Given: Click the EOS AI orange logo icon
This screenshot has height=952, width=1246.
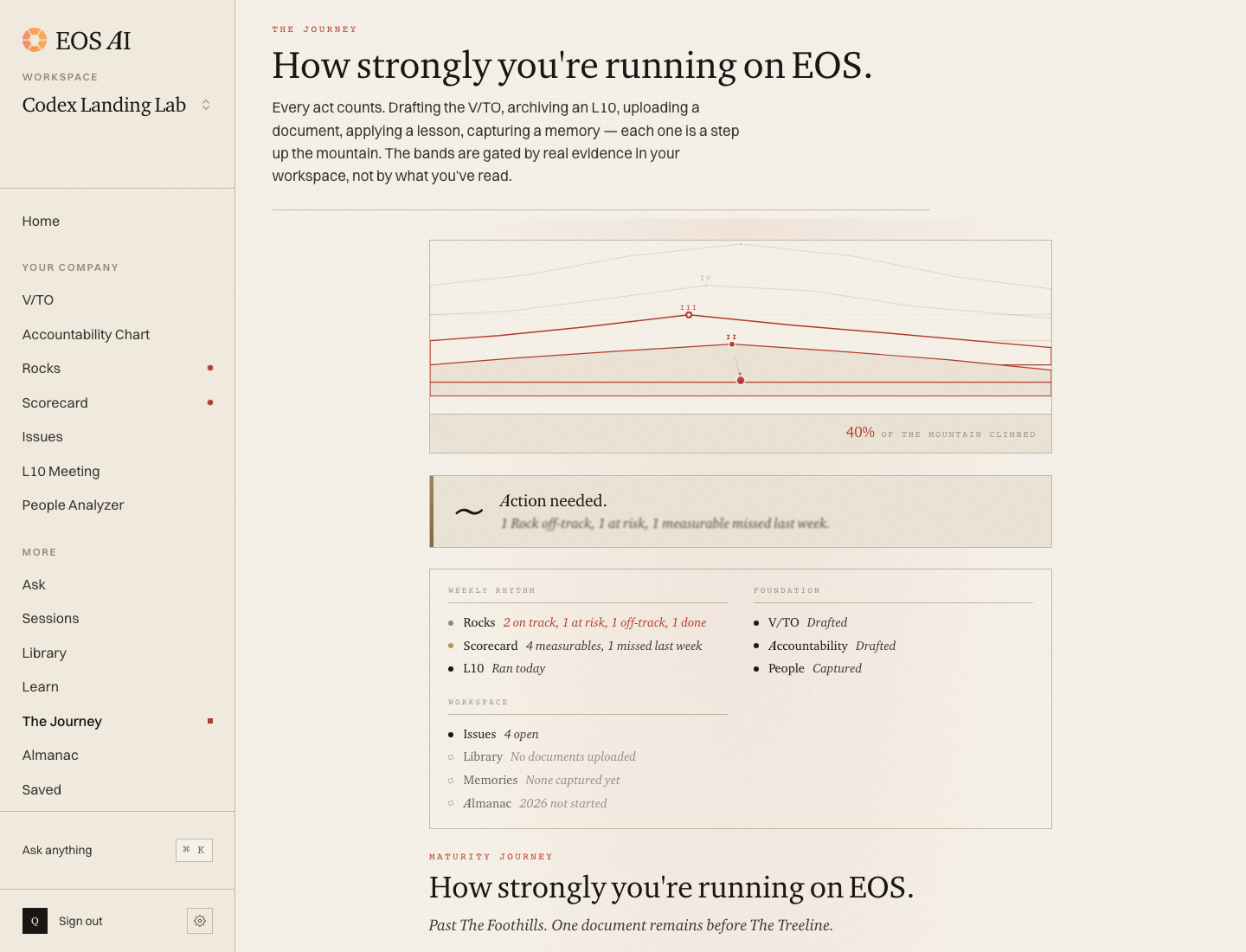Looking at the screenshot, I should point(35,40).
